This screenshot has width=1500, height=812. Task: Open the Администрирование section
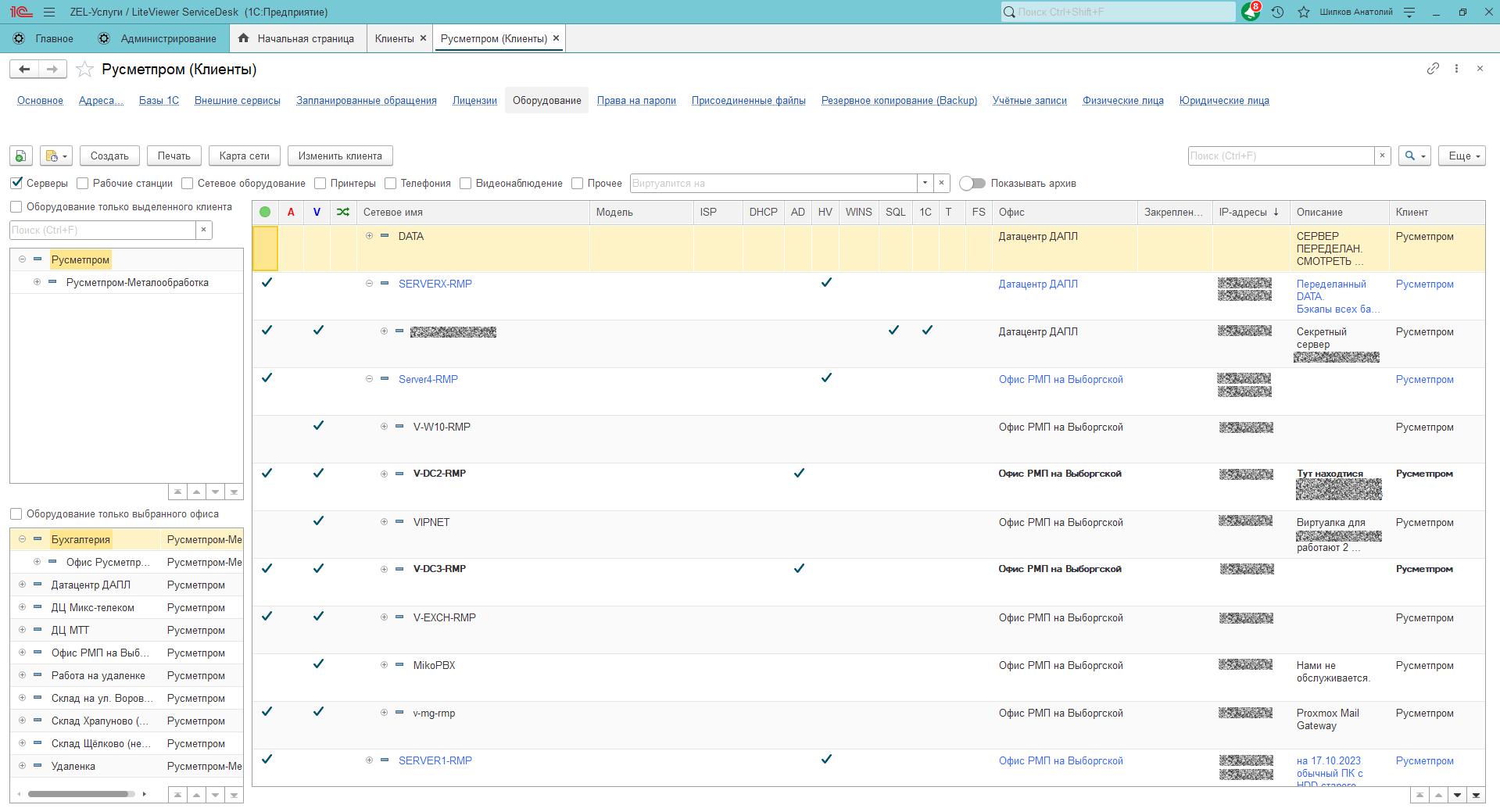158,38
